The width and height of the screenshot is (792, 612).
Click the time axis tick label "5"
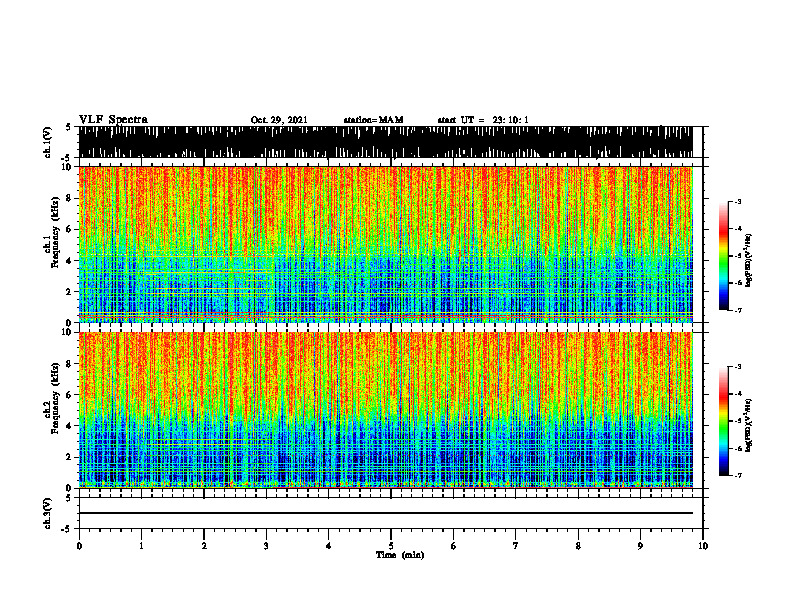pos(391,546)
